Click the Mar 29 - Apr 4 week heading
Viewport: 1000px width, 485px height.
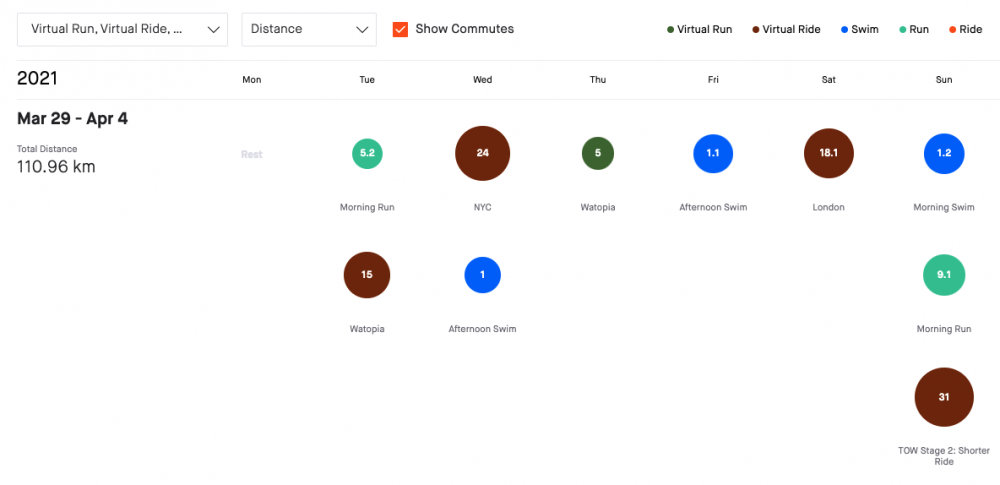tap(72, 119)
